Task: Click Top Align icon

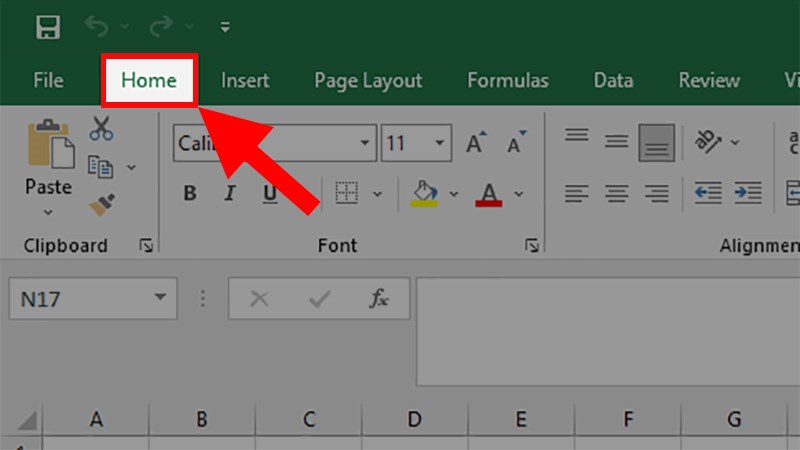Action: (577, 136)
